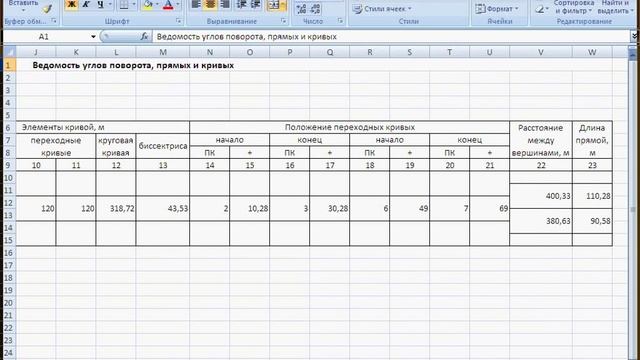
Task: Click cell with value 400,33
Action: pos(541,196)
